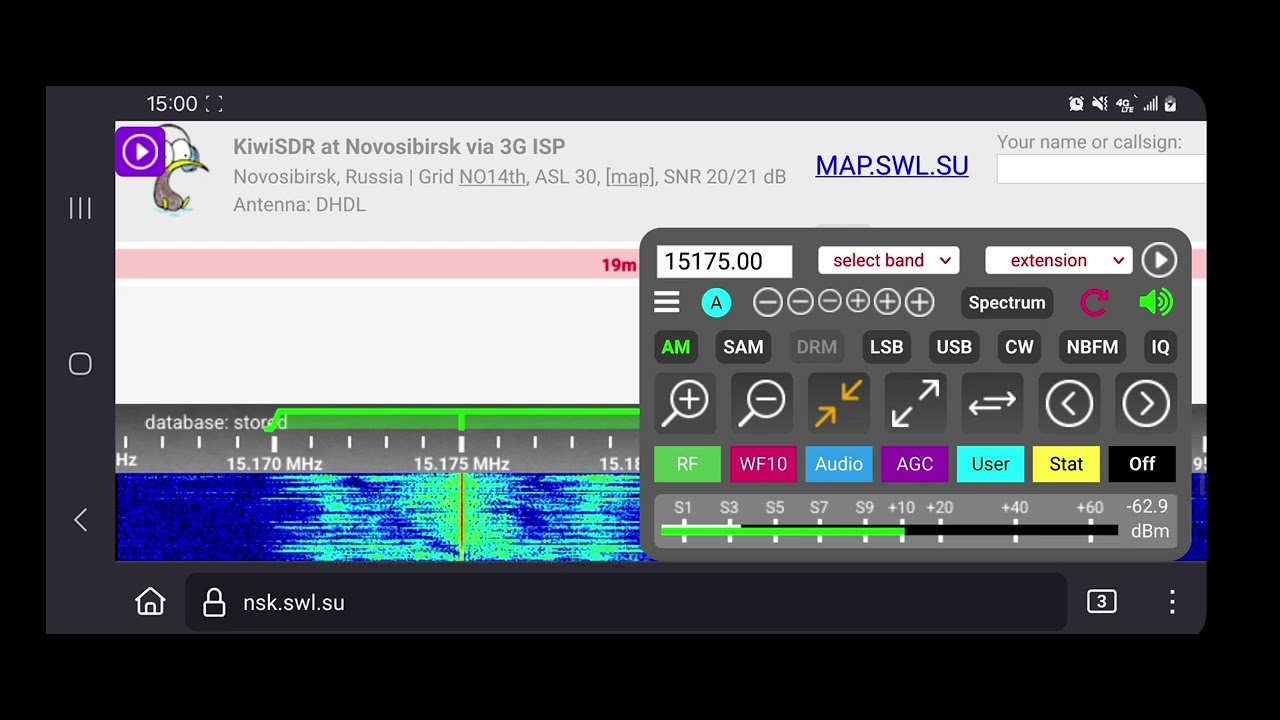Click the KiwiSDR at Novosibirsk title
Image resolution: width=1280 pixels, height=720 pixels.
coord(399,146)
